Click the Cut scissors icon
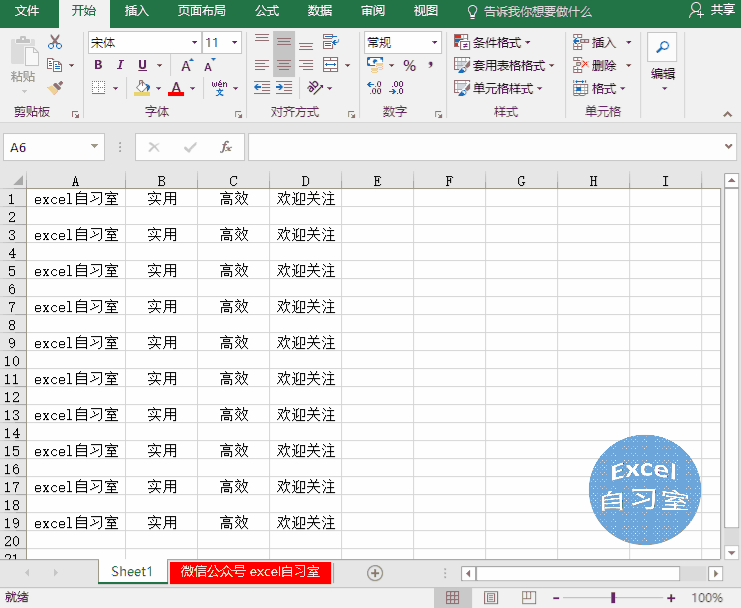The image size is (741, 608). tap(55, 42)
